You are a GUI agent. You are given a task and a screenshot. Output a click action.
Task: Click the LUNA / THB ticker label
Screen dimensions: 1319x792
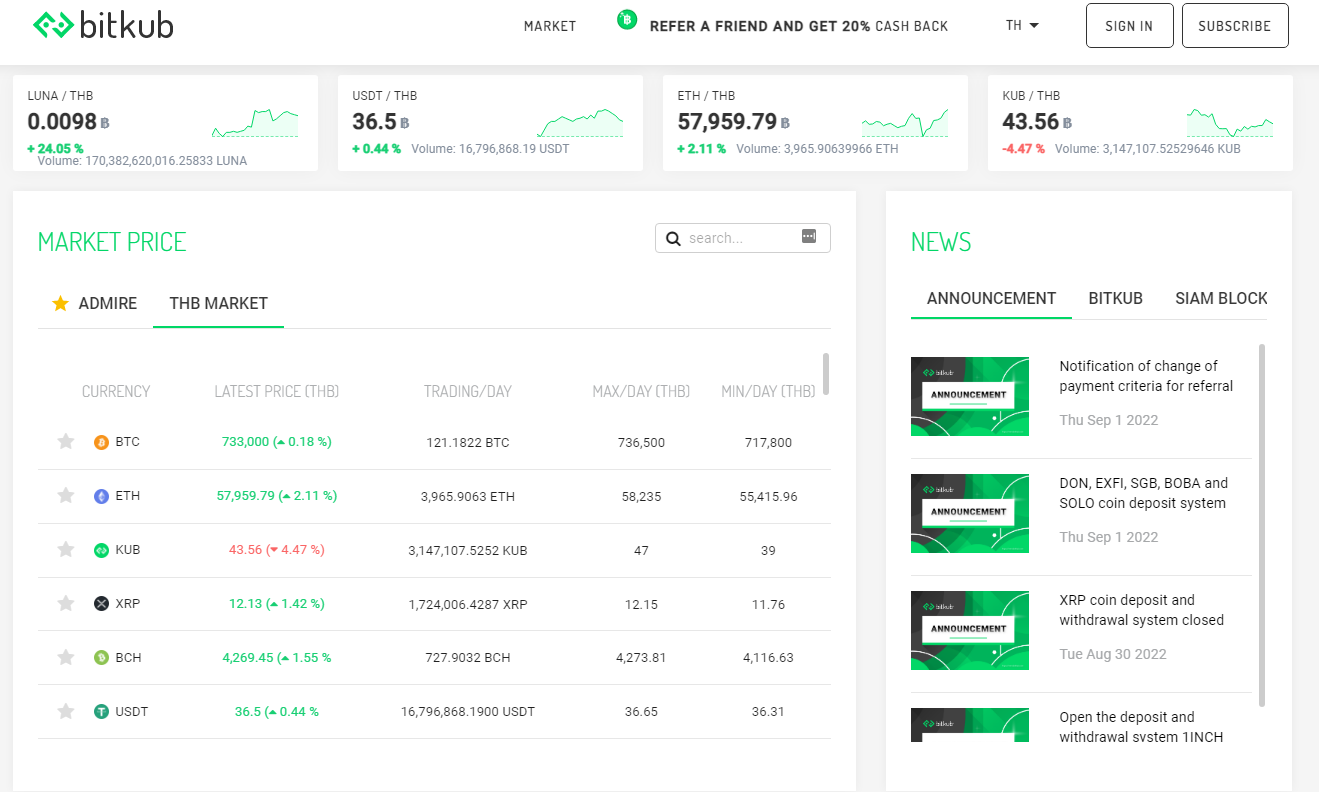click(x=60, y=96)
